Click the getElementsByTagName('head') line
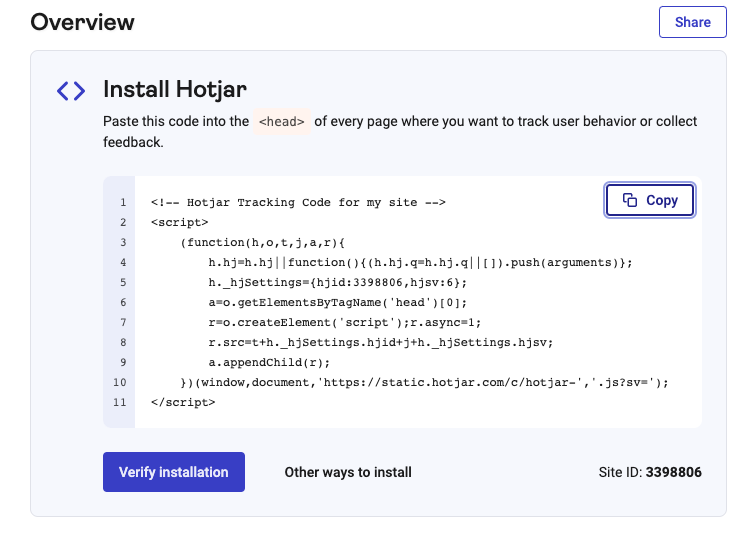The image size is (741, 539). tap(337, 302)
